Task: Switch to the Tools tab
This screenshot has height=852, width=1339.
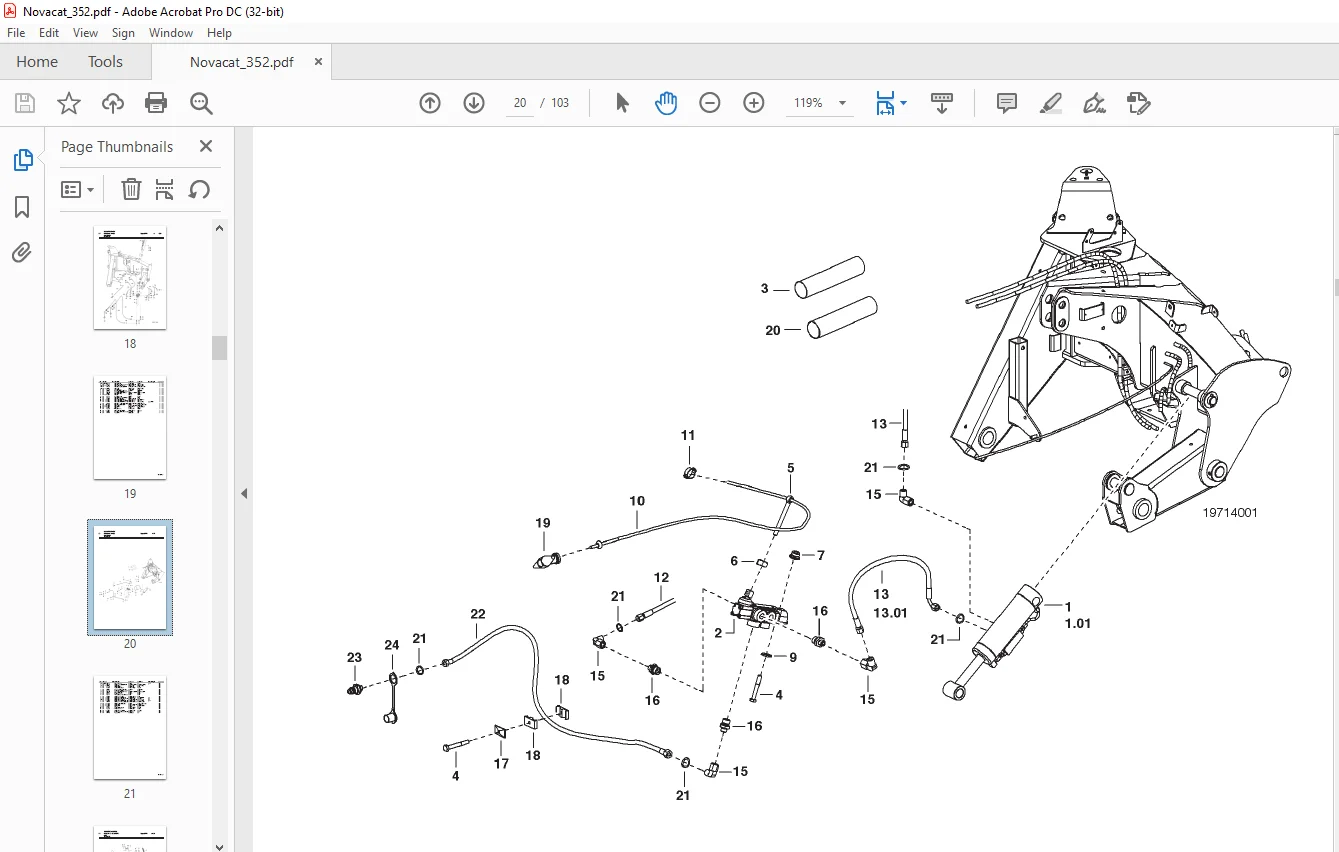Action: [x=105, y=61]
